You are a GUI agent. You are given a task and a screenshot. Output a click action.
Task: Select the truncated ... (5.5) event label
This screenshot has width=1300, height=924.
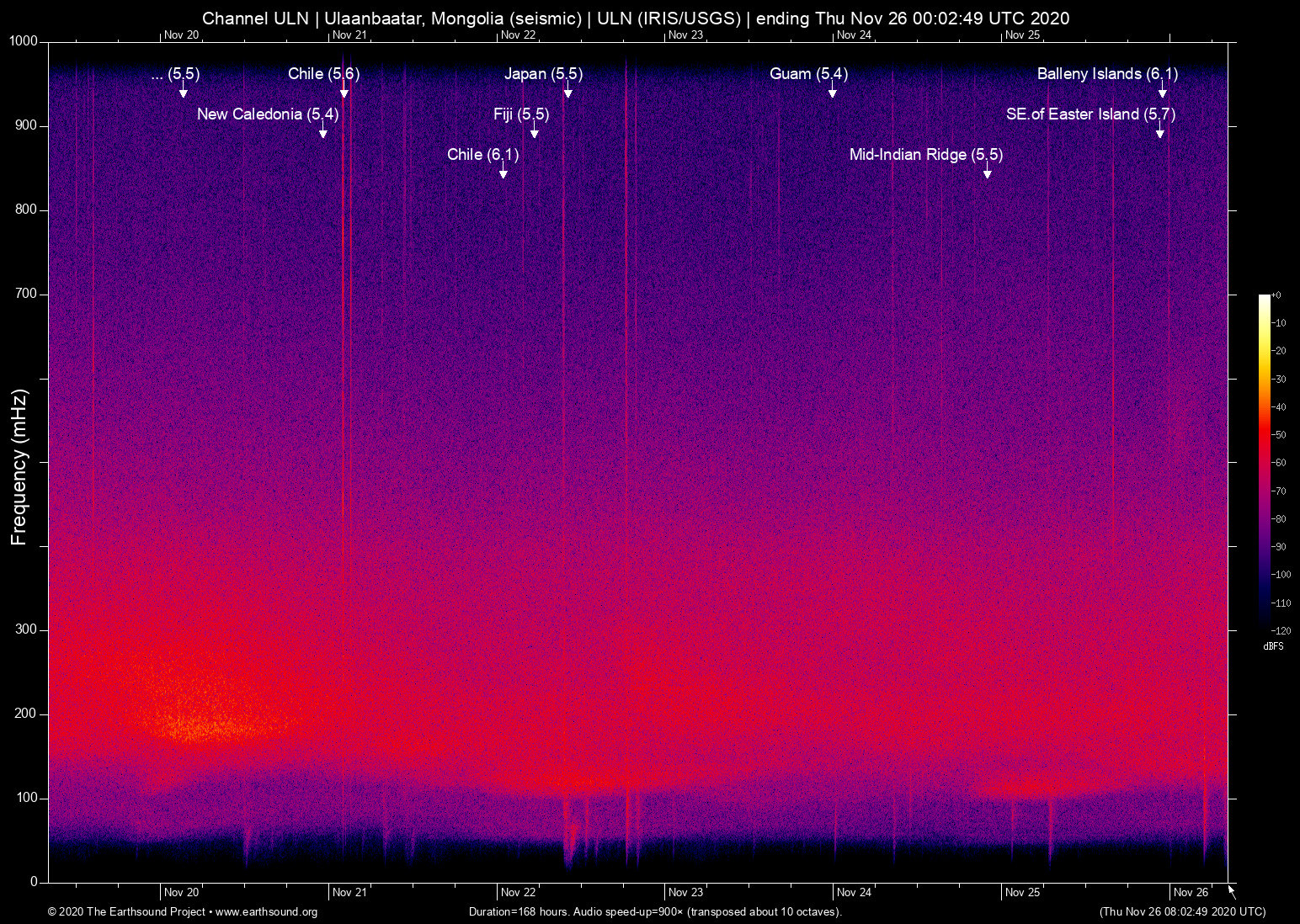176,74
